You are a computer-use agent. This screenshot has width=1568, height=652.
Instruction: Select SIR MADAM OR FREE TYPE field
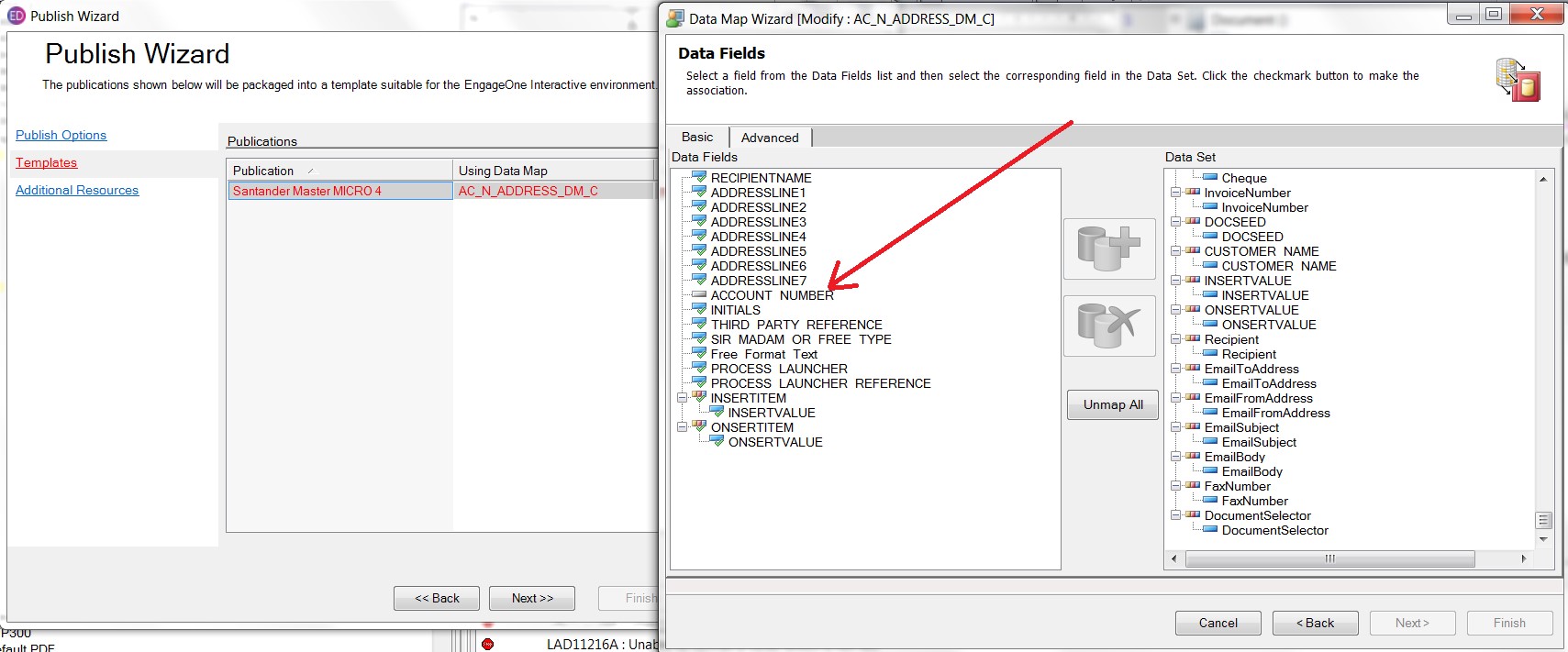[x=801, y=339]
